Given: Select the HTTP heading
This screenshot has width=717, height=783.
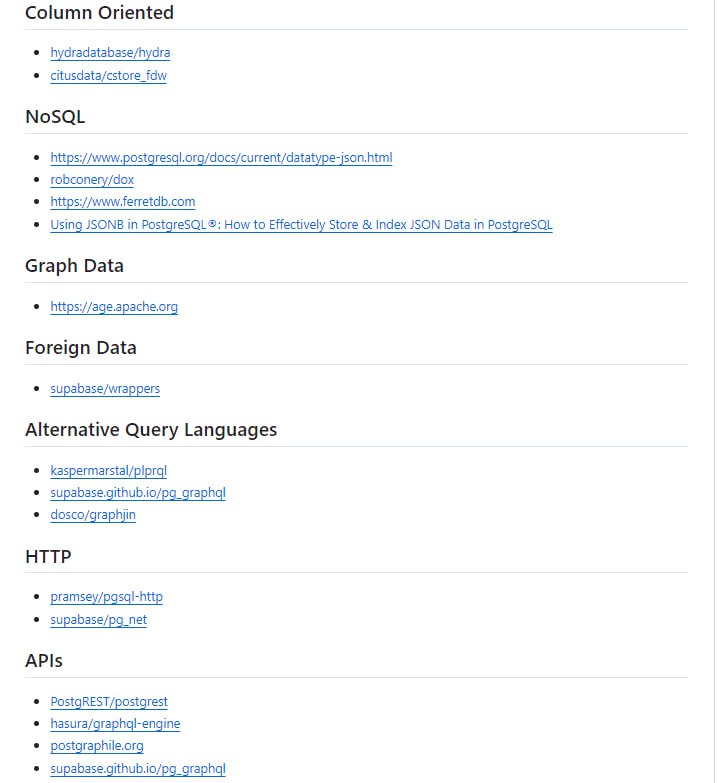Looking at the screenshot, I should [48, 556].
